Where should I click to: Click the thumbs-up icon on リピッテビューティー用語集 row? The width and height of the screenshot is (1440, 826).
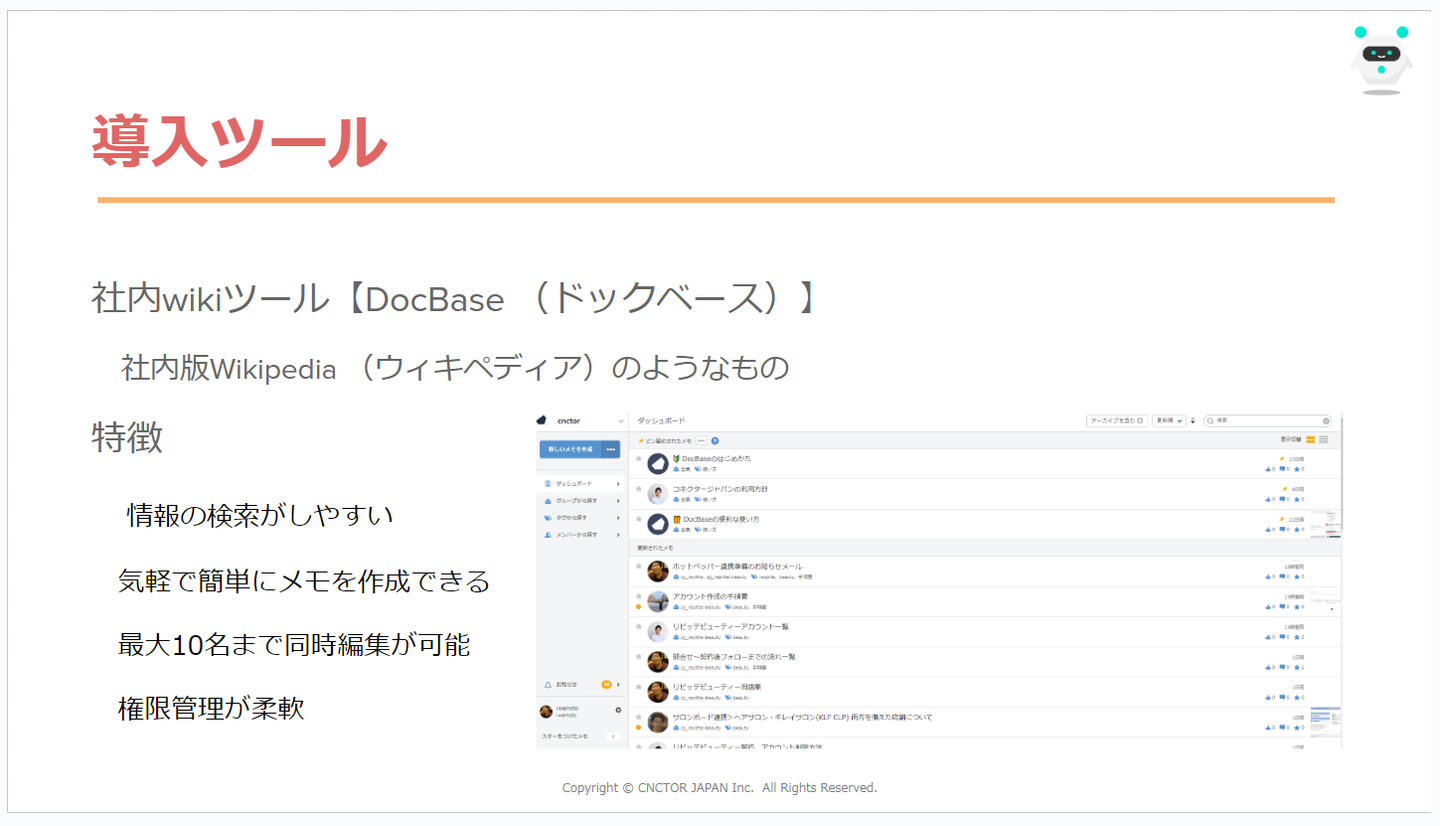[1268, 697]
